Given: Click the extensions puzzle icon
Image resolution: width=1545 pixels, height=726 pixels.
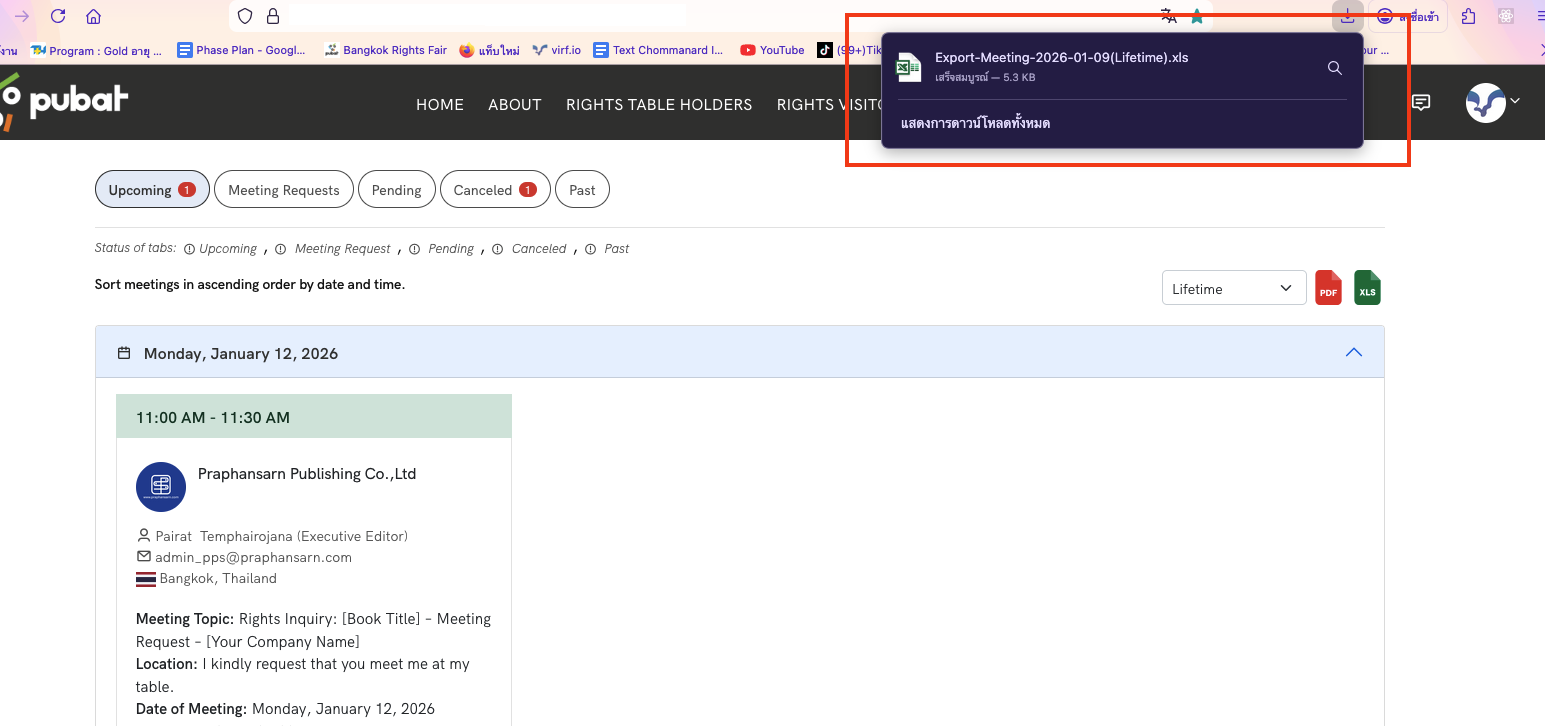Looking at the screenshot, I should tap(1467, 16).
